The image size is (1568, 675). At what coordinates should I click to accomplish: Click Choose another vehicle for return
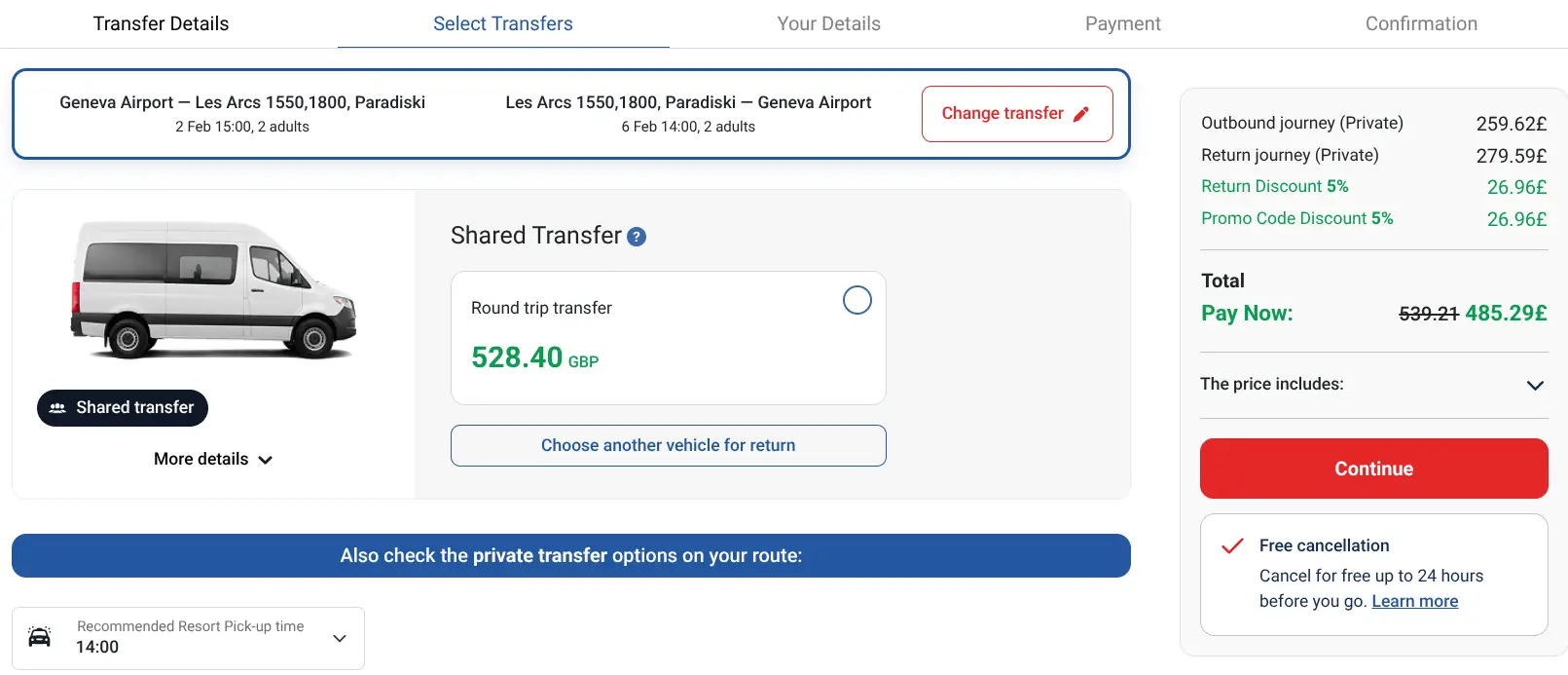668,445
